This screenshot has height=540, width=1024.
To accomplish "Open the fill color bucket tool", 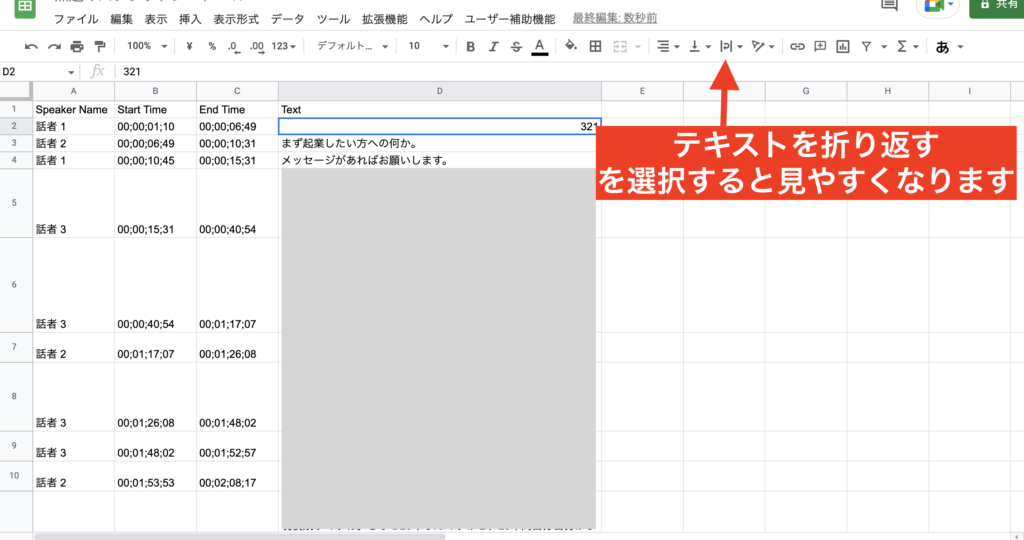I will coord(571,46).
